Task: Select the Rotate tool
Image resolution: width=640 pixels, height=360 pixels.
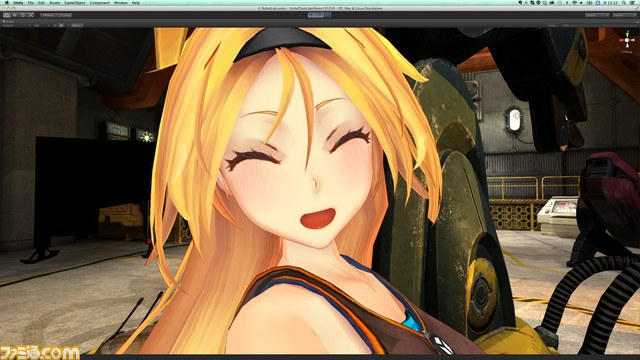Action: pos(23,15)
